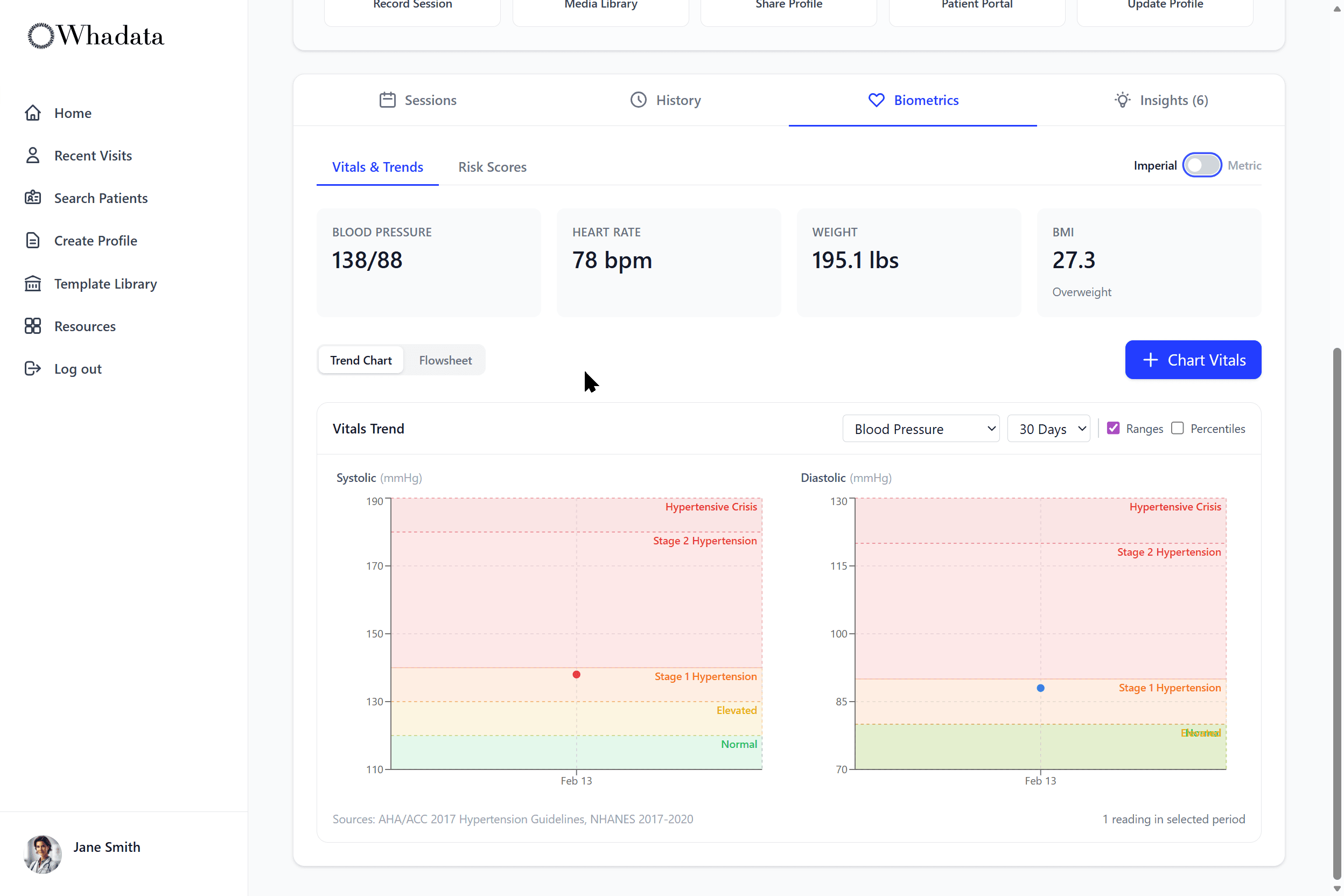The height and width of the screenshot is (896, 1344).
Task: Open the Blood Pressure vitals dropdown
Action: (x=920, y=428)
